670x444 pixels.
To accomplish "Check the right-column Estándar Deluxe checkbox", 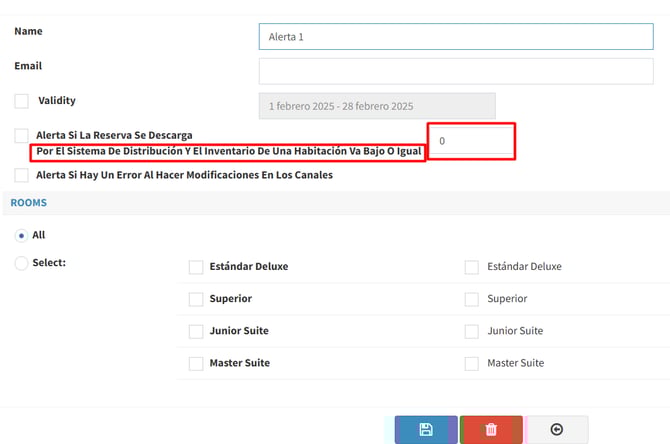I will pyautogui.click(x=472, y=267).
